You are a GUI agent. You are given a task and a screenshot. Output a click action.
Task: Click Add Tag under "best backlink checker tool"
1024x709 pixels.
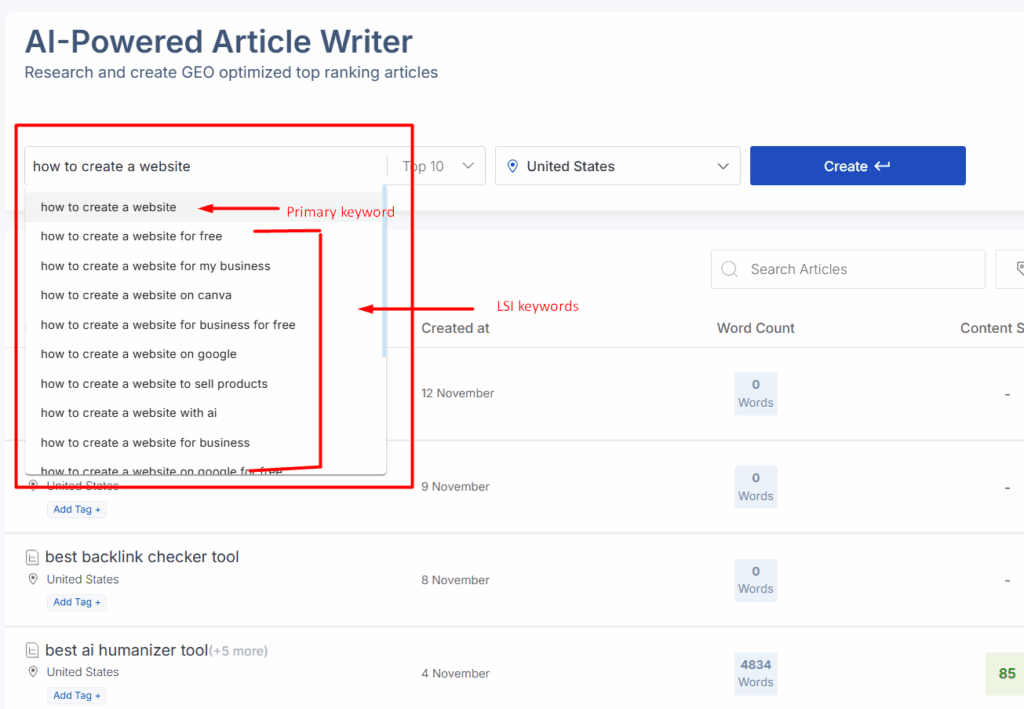pos(76,601)
